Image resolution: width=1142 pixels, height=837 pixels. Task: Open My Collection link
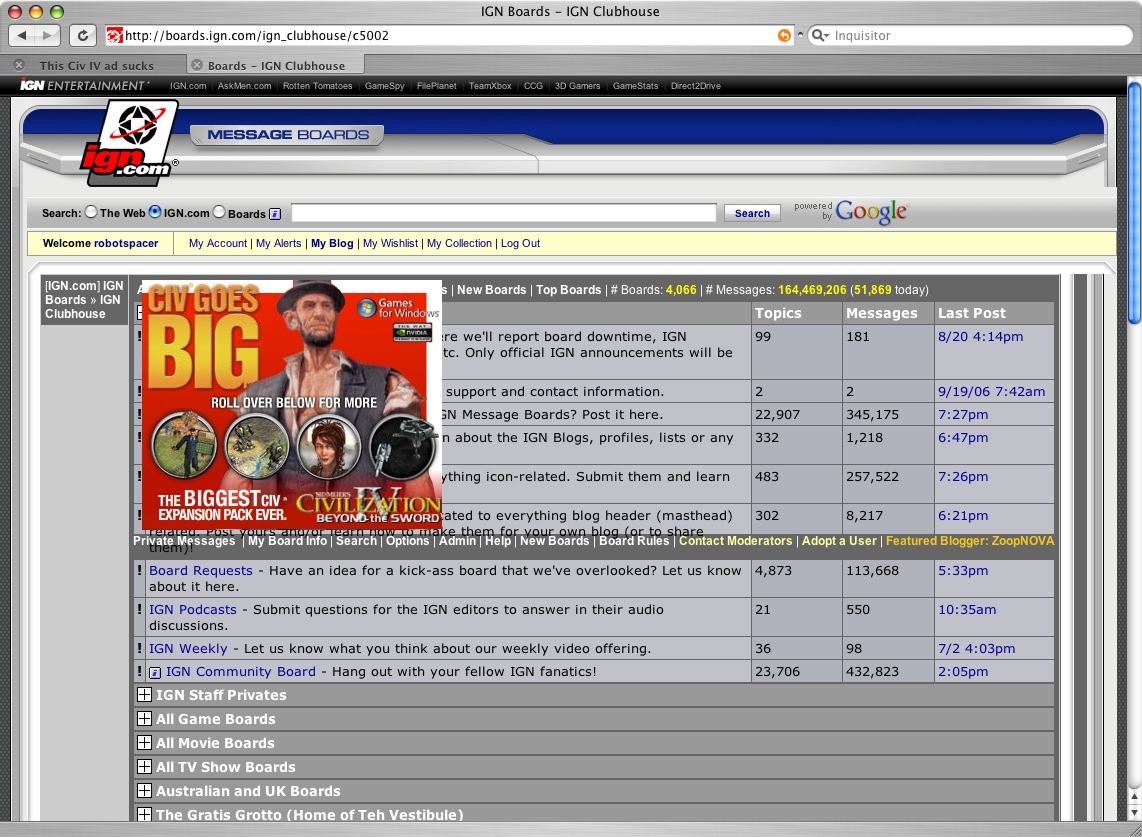click(460, 243)
